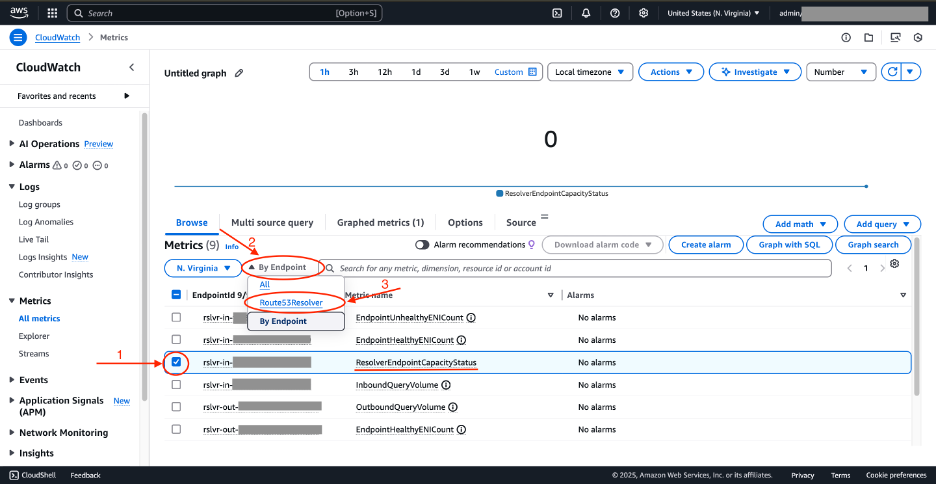Viewport: 936px width, 484px height.
Task: Edit the Untitled graph name pencil
Action: point(239,73)
